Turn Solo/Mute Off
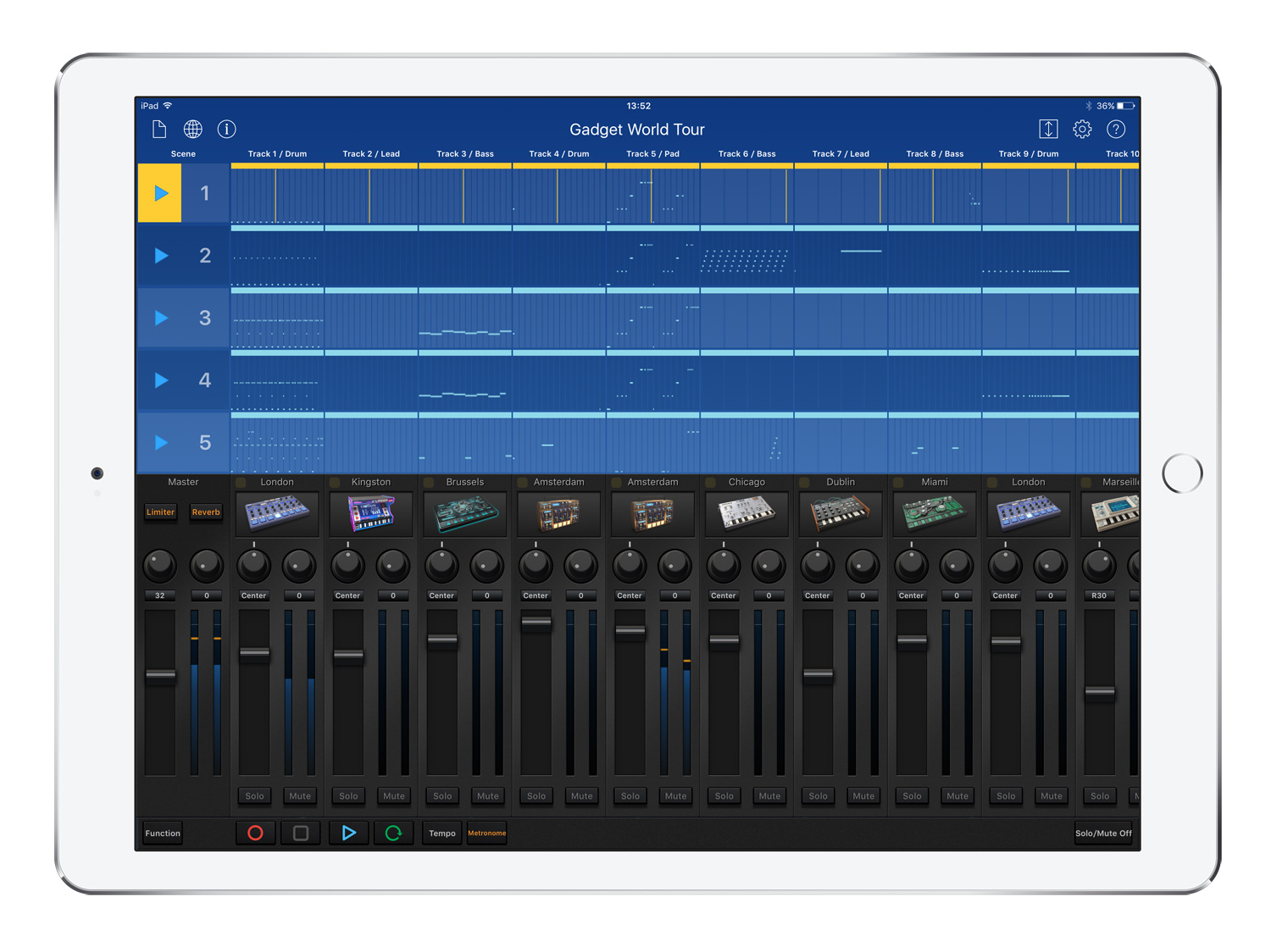1271x952 pixels. click(x=1103, y=833)
